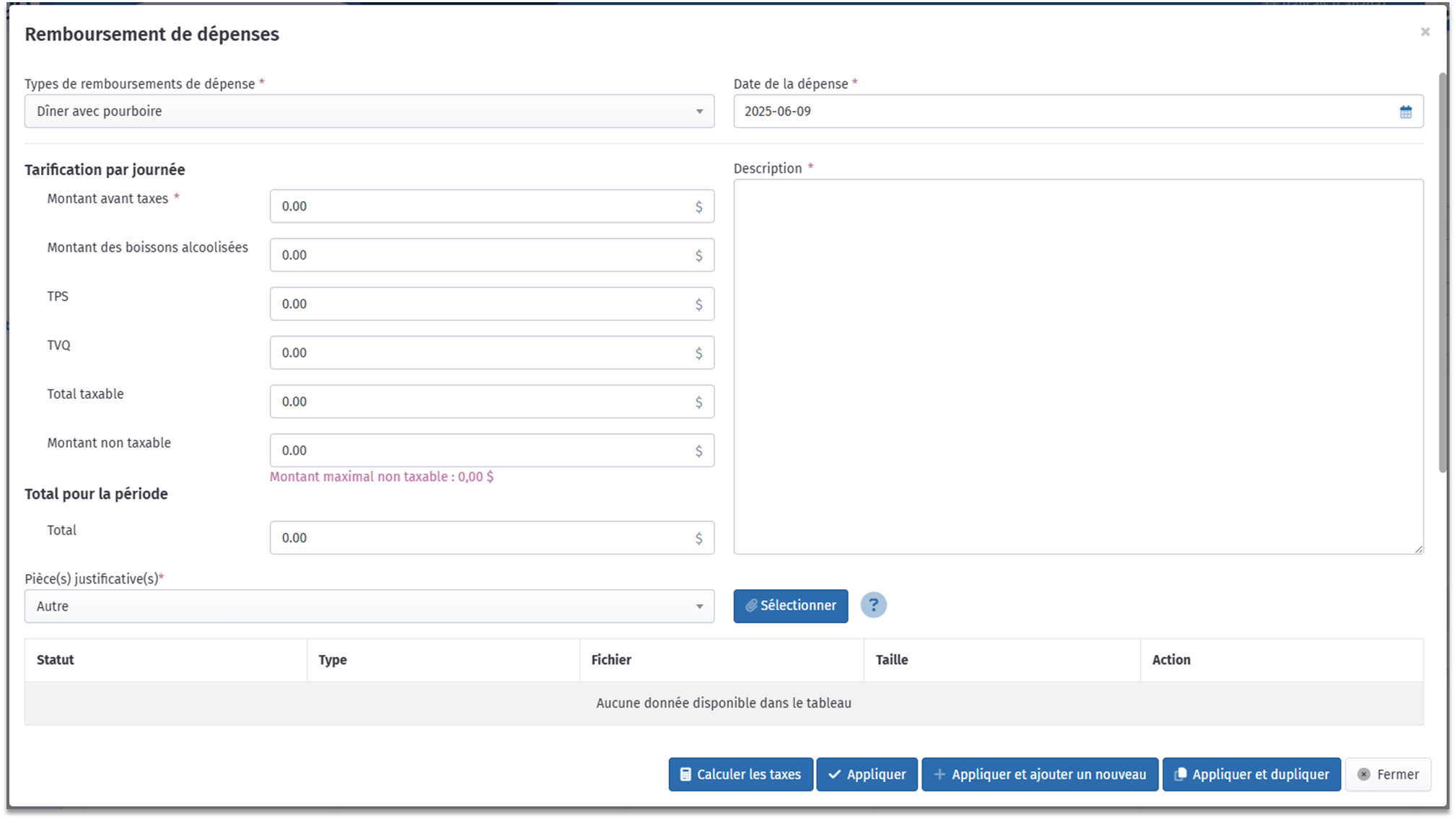
Task: Open the calendar date picker icon
Action: 1405,112
